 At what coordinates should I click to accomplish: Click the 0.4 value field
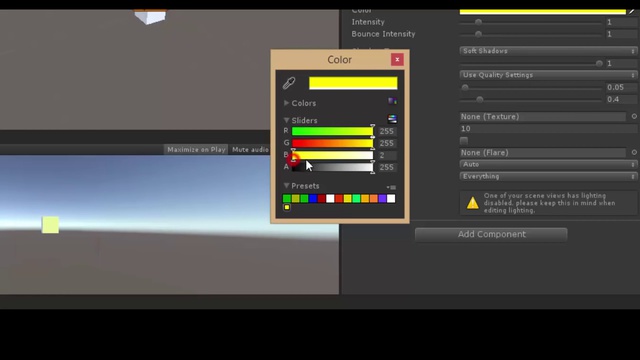[x=621, y=99]
